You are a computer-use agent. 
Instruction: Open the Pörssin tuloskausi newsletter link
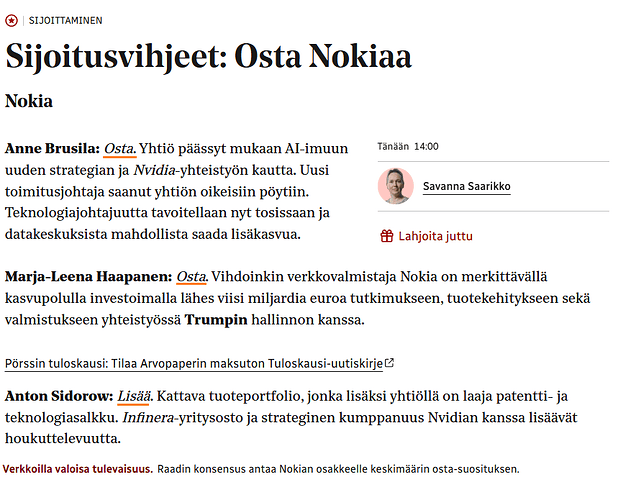194,362
